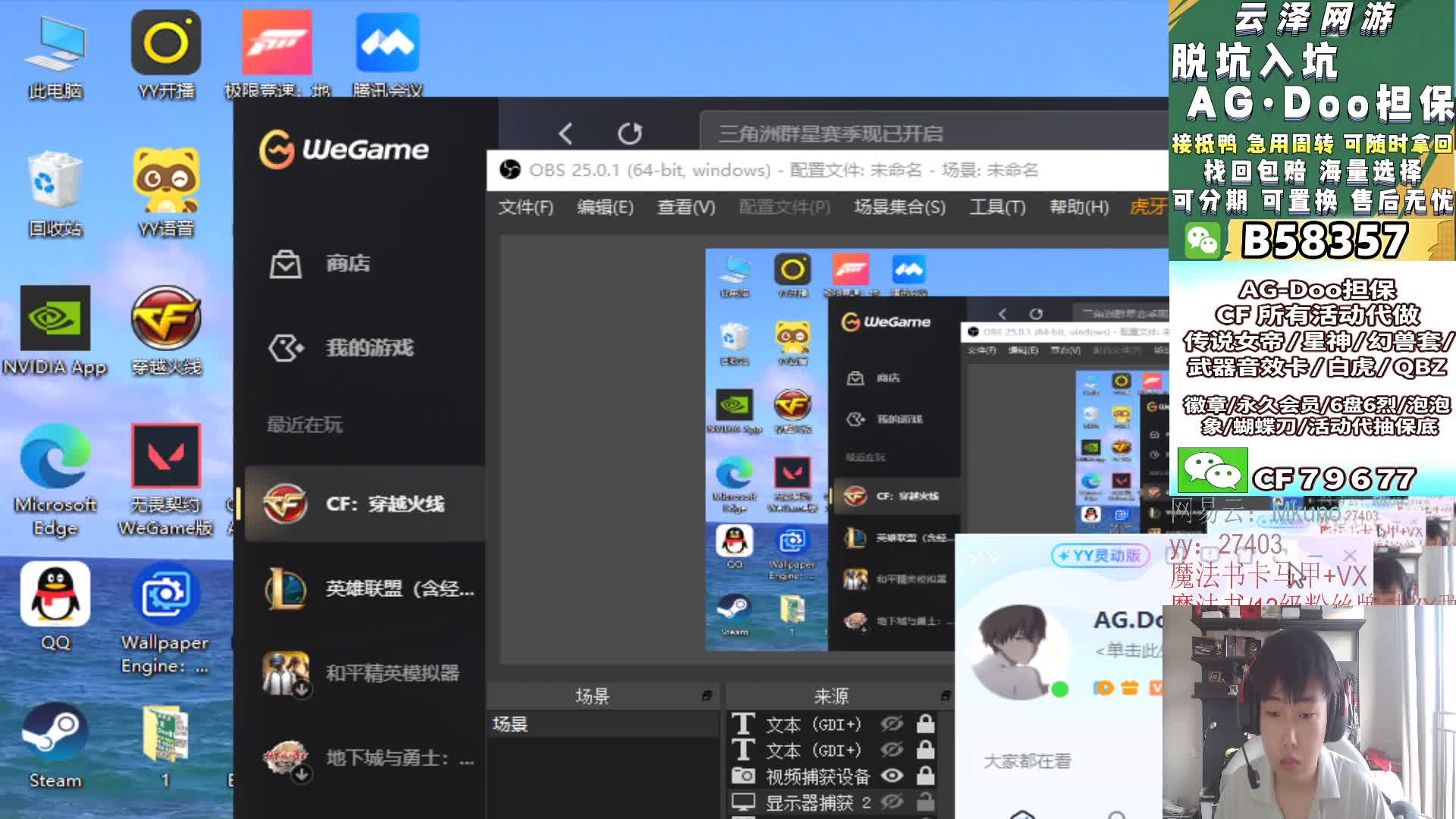Click the monitor icon of 显示器捕获 2 source
This screenshot has width=1456, height=819.
(743, 802)
